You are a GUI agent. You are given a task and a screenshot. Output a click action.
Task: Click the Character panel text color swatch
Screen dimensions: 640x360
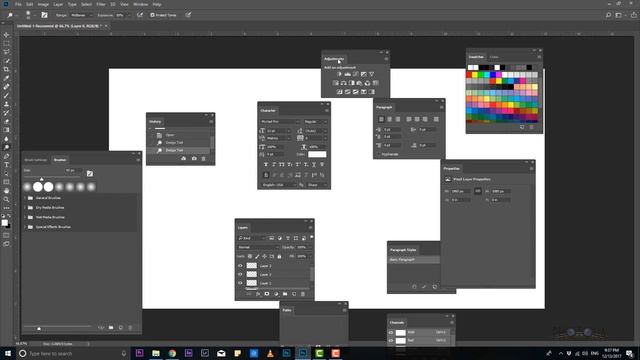[x=317, y=154]
